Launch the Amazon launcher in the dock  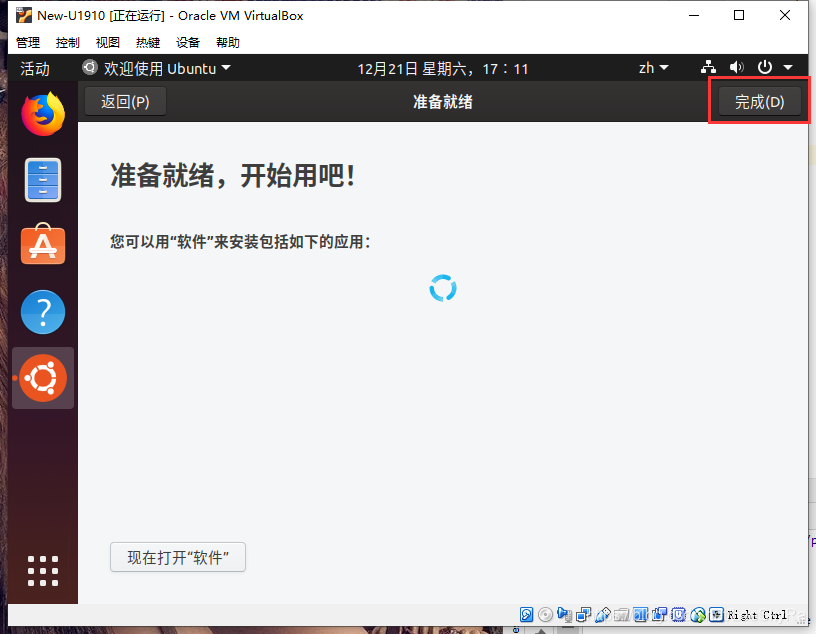pos(43,245)
